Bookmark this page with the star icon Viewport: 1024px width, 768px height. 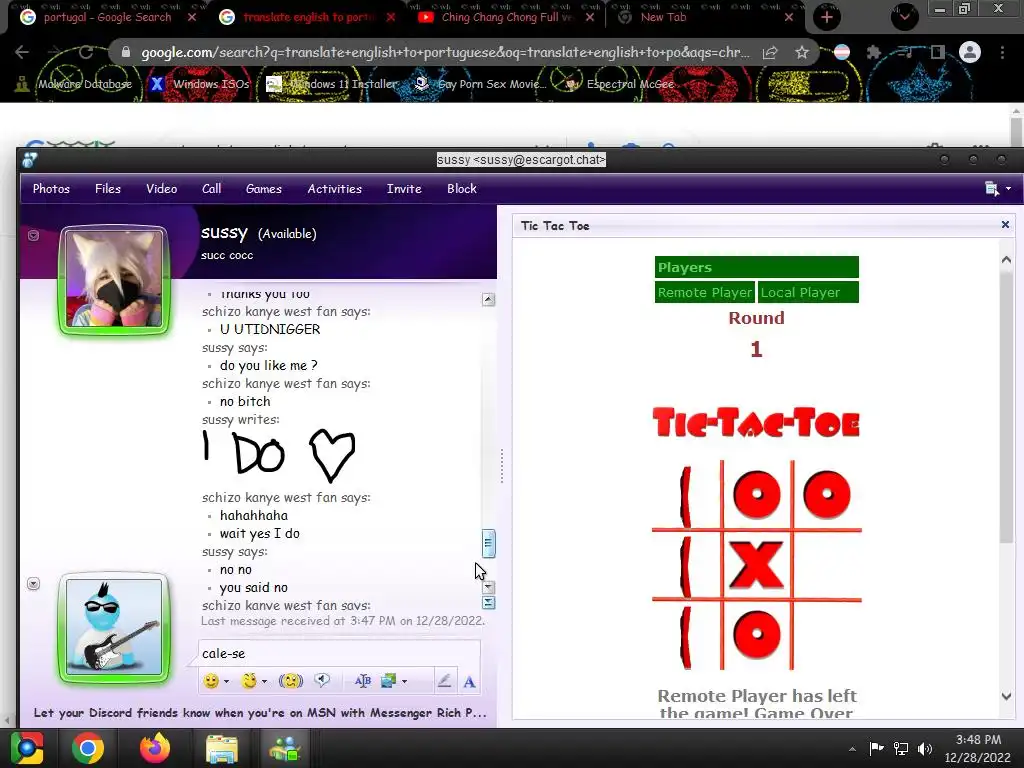click(802, 52)
